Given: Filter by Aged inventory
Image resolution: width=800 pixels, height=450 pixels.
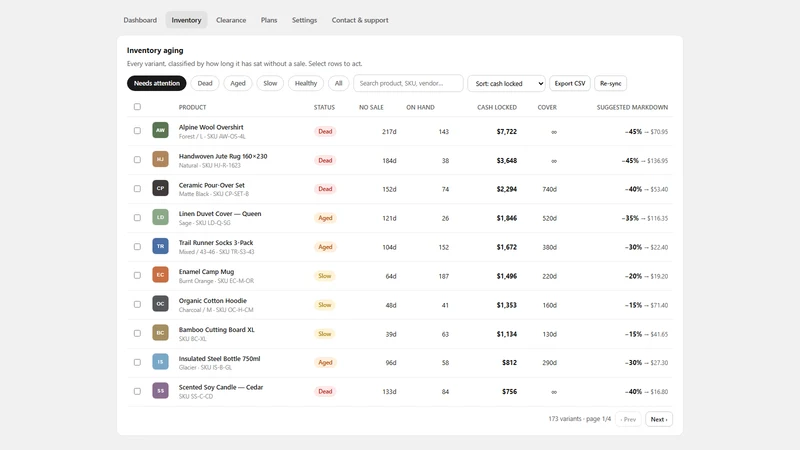Looking at the screenshot, I should tap(238, 83).
